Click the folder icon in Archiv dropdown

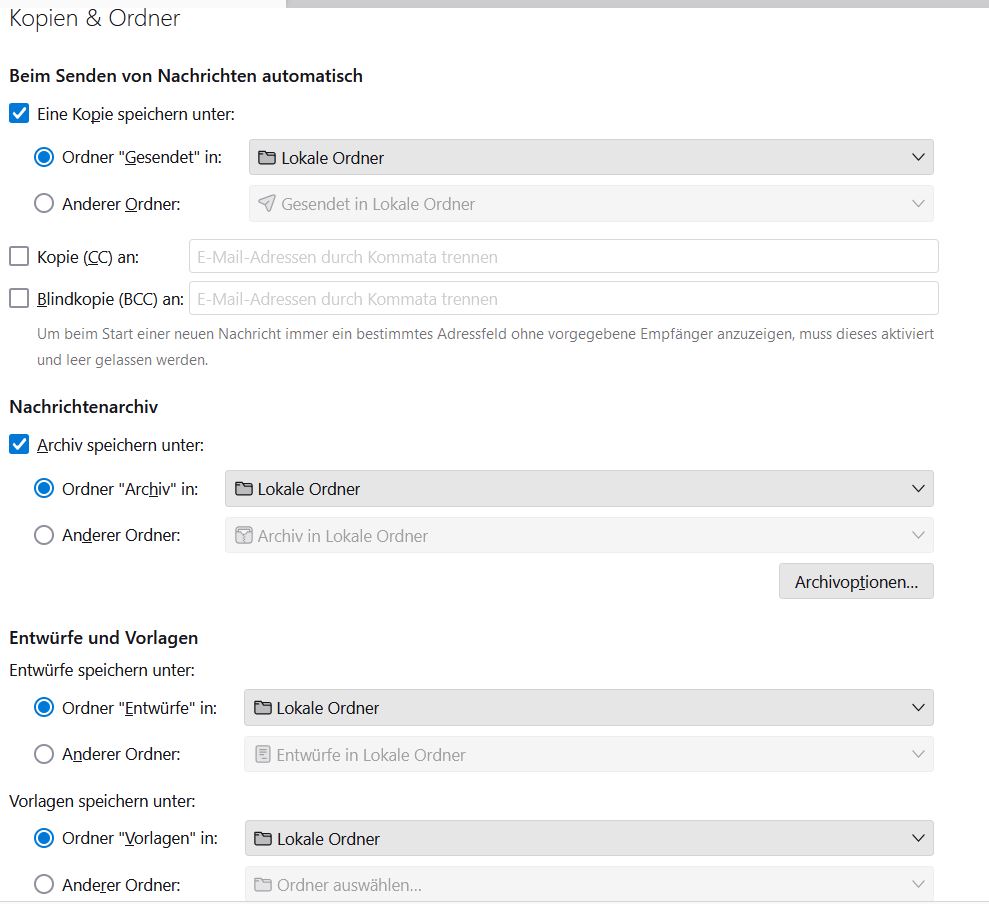(x=243, y=489)
